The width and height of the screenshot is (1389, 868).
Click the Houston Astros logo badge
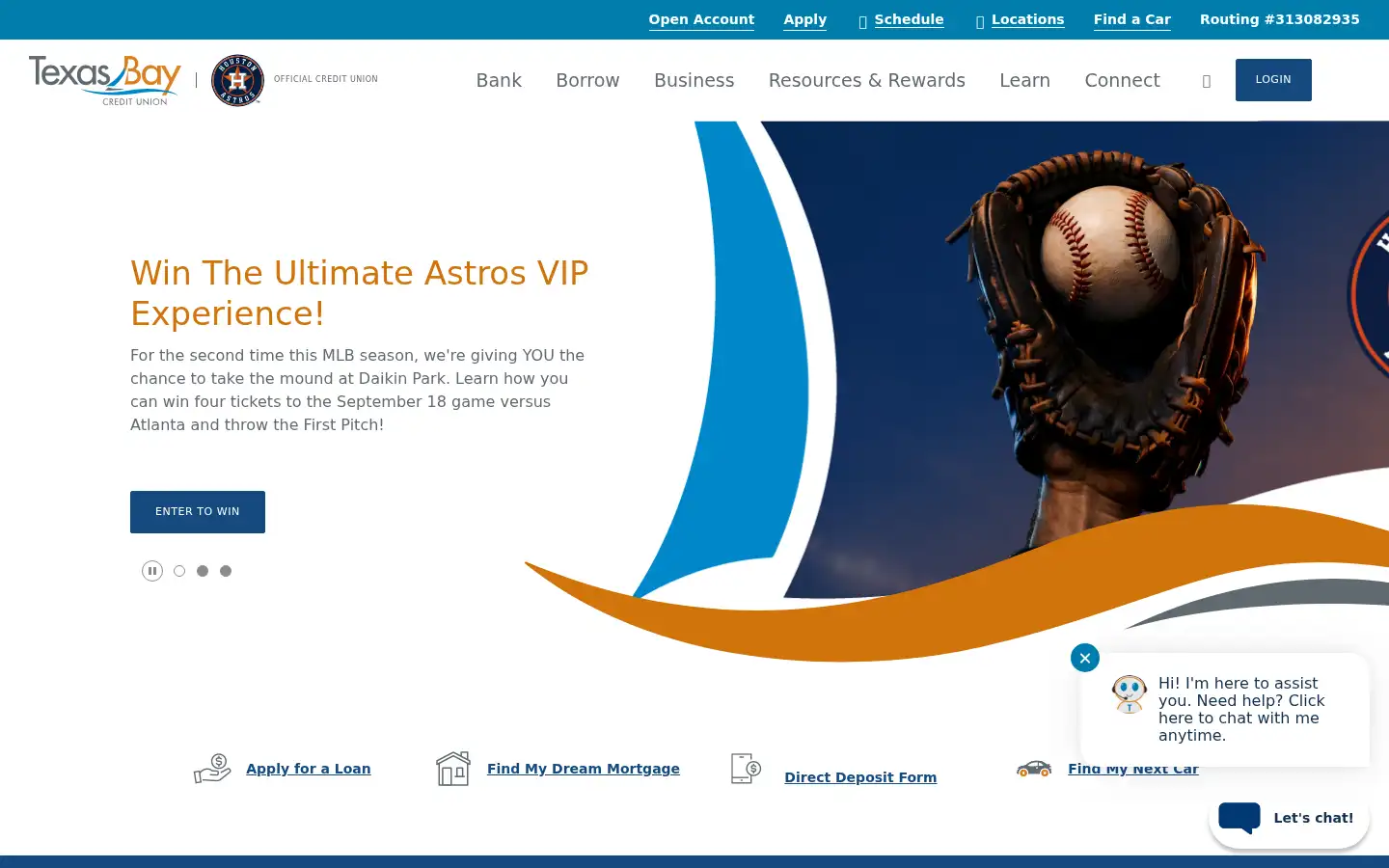click(237, 80)
